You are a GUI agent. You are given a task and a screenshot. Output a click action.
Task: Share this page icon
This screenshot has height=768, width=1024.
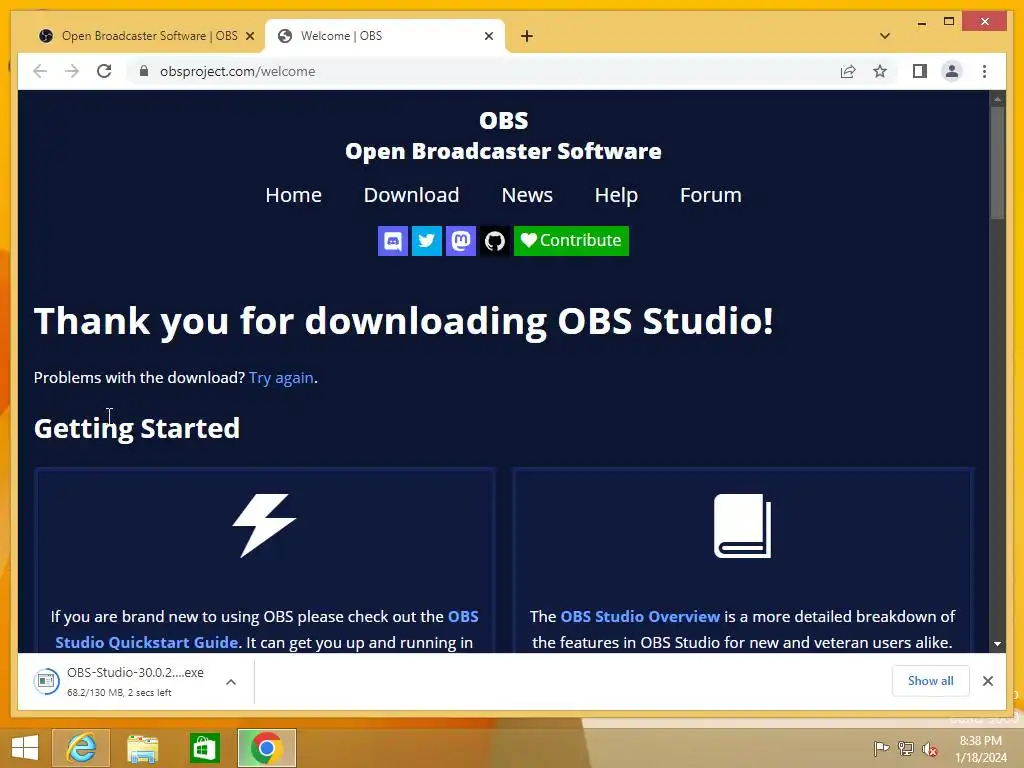point(848,71)
